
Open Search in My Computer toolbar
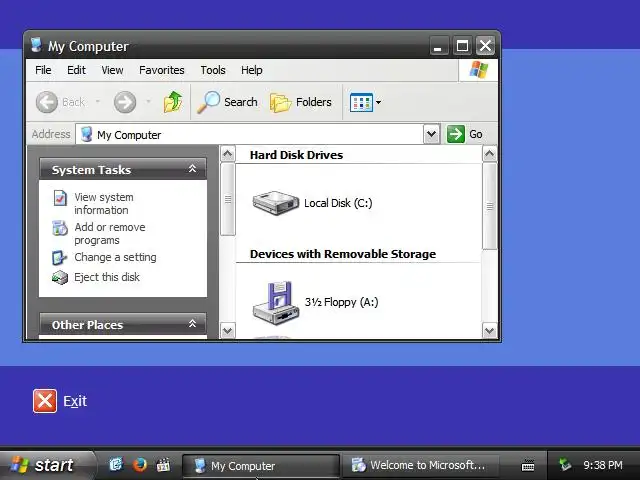[x=227, y=102]
